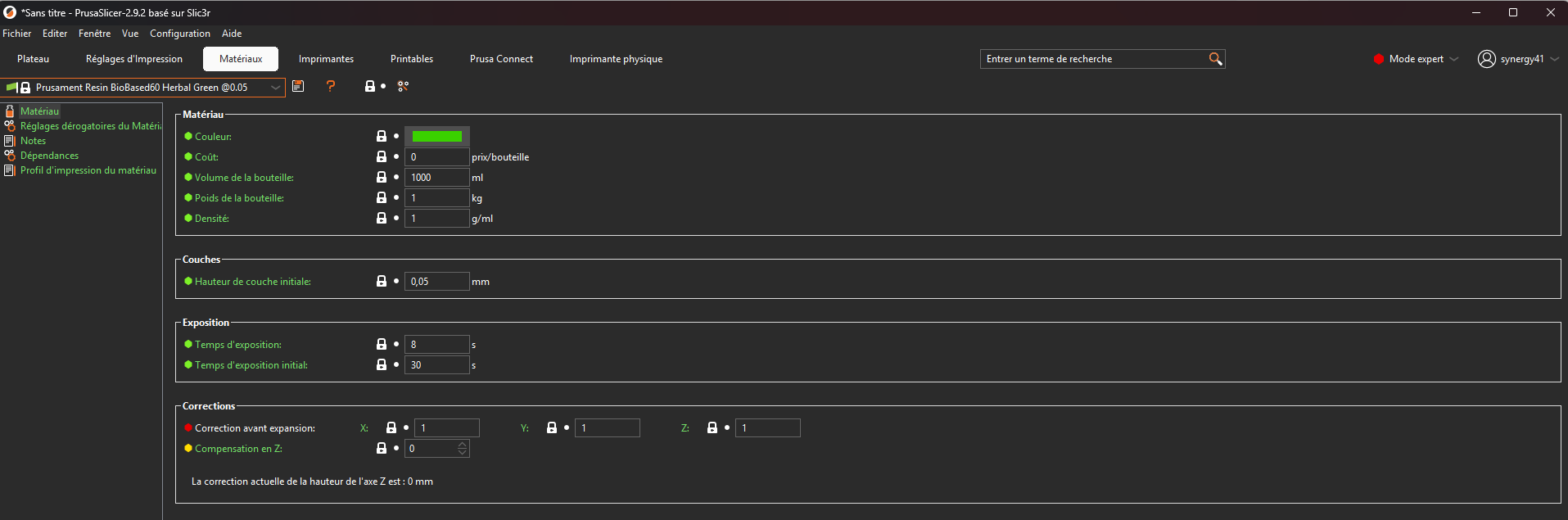Click the reset dot beside Hauteur de couche initiale

pos(396,281)
